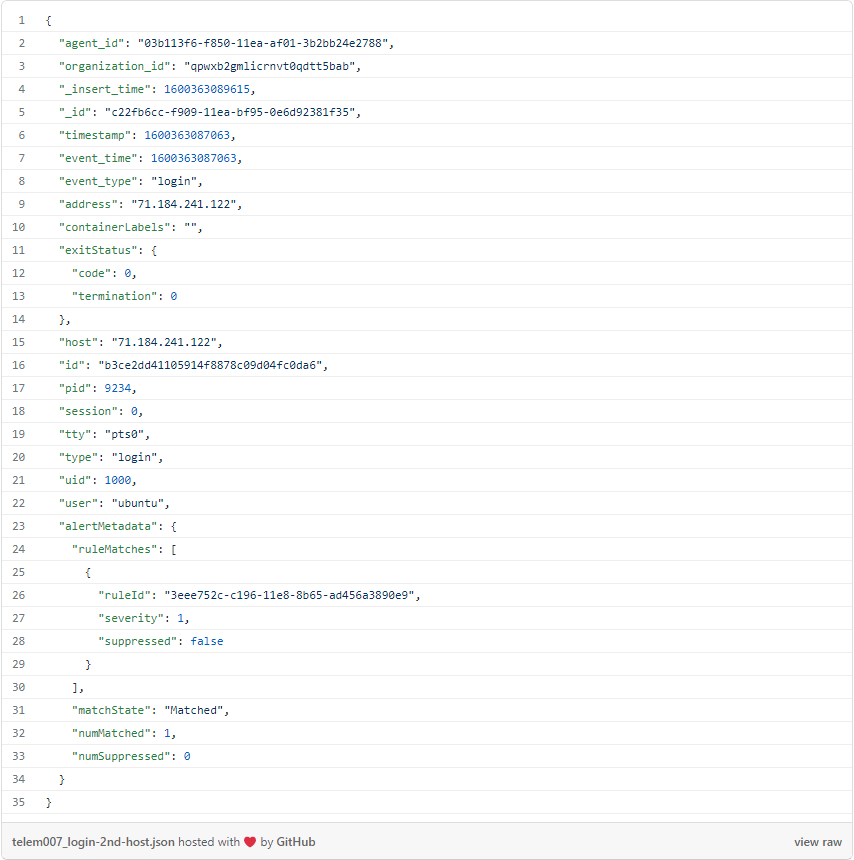Click the "code" key on line 12

click(92, 274)
